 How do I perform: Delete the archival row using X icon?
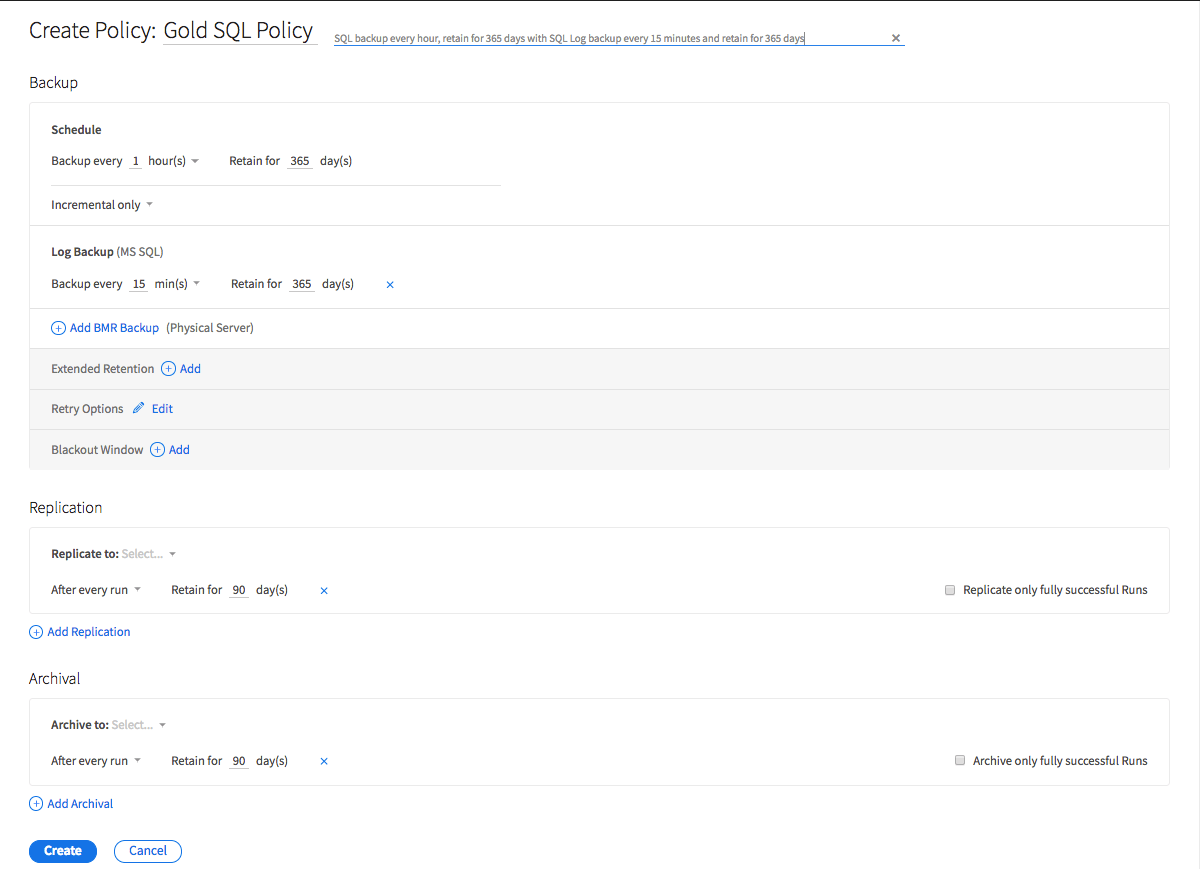(x=324, y=762)
